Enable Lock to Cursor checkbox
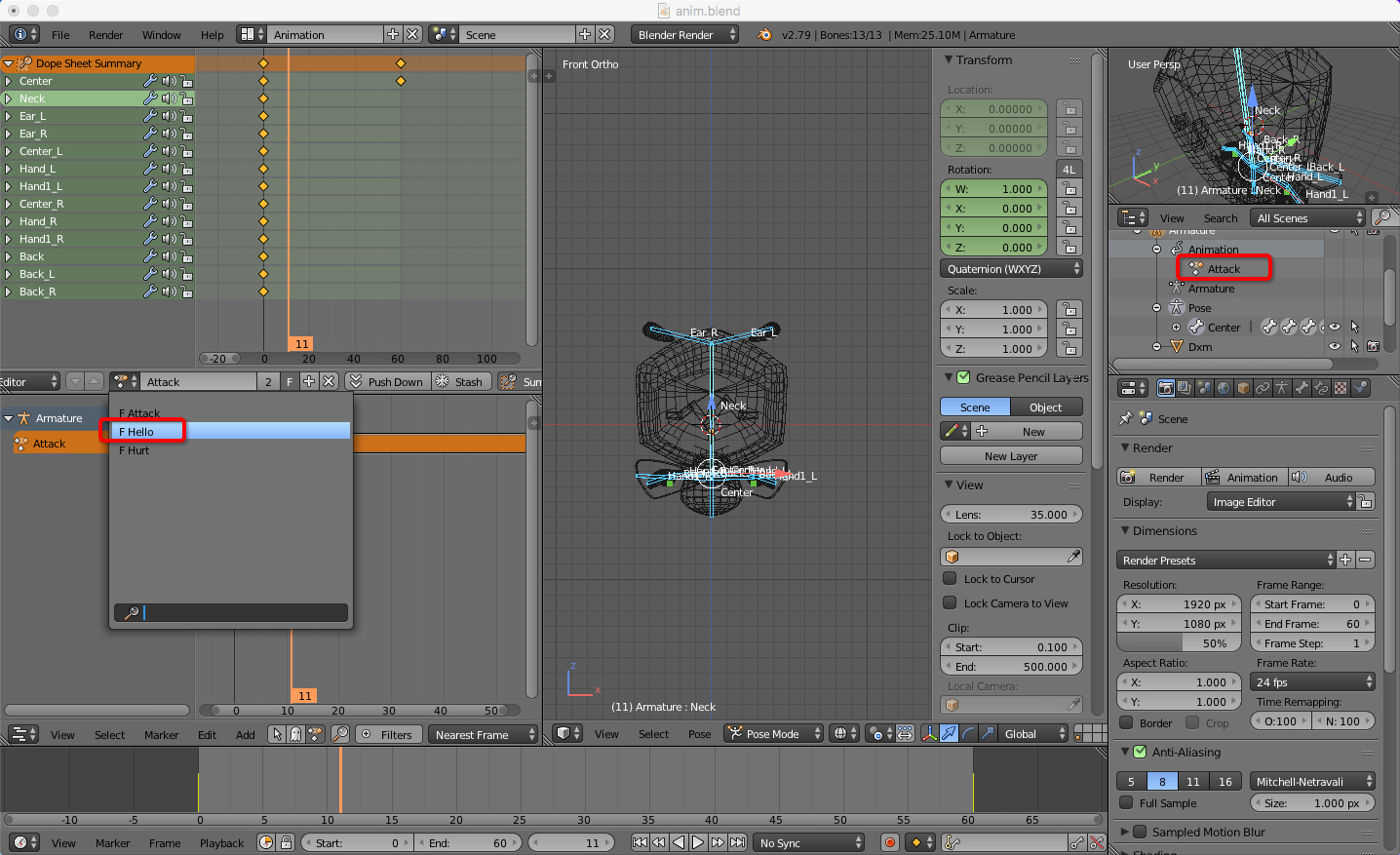 (x=950, y=579)
